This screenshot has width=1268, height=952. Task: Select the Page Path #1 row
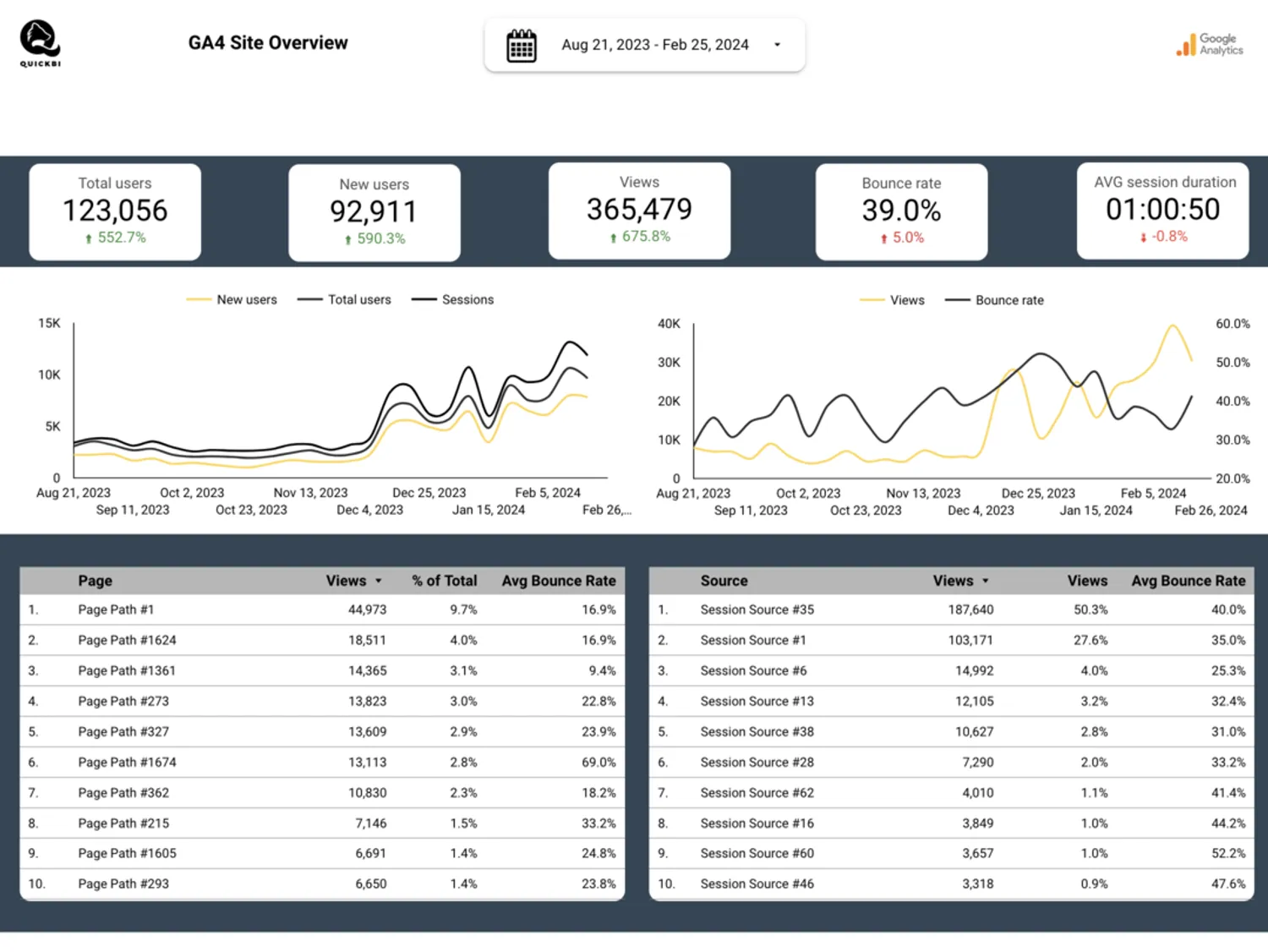pos(322,610)
